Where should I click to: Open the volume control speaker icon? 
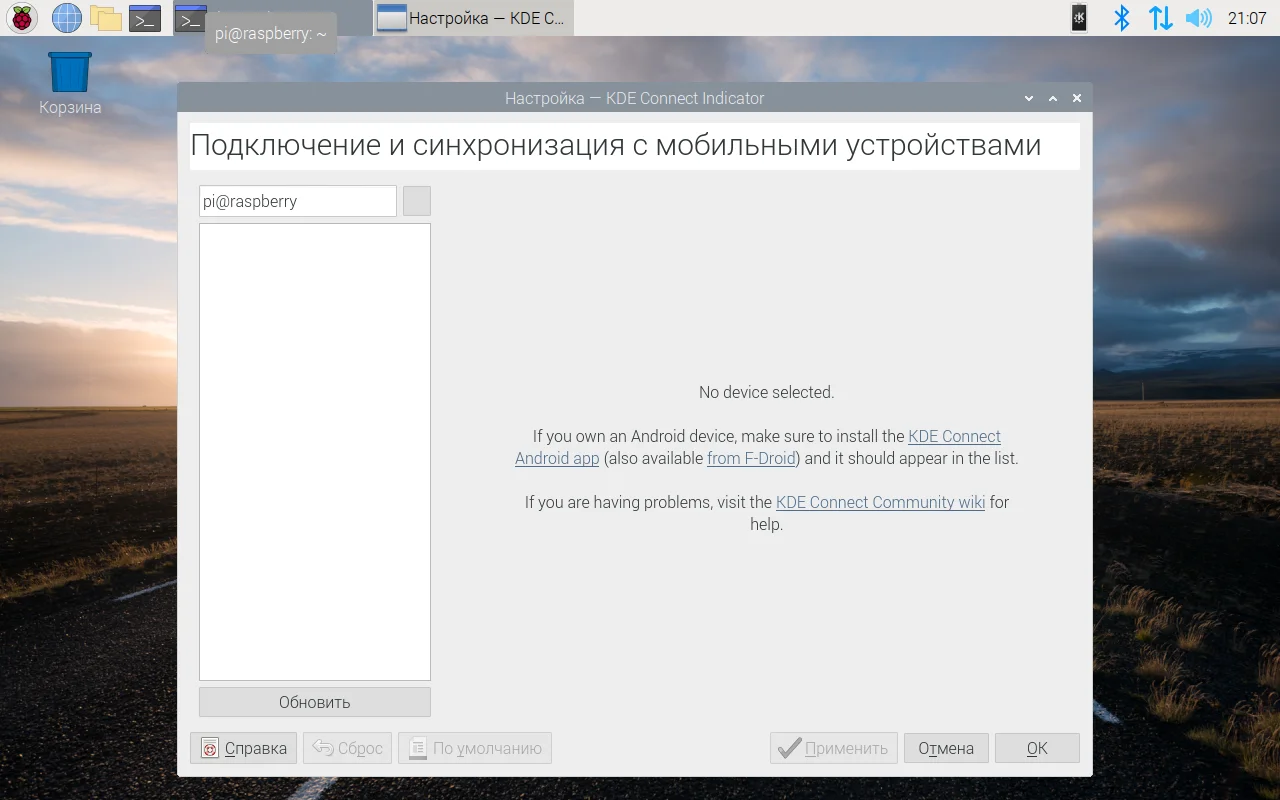(x=1198, y=18)
